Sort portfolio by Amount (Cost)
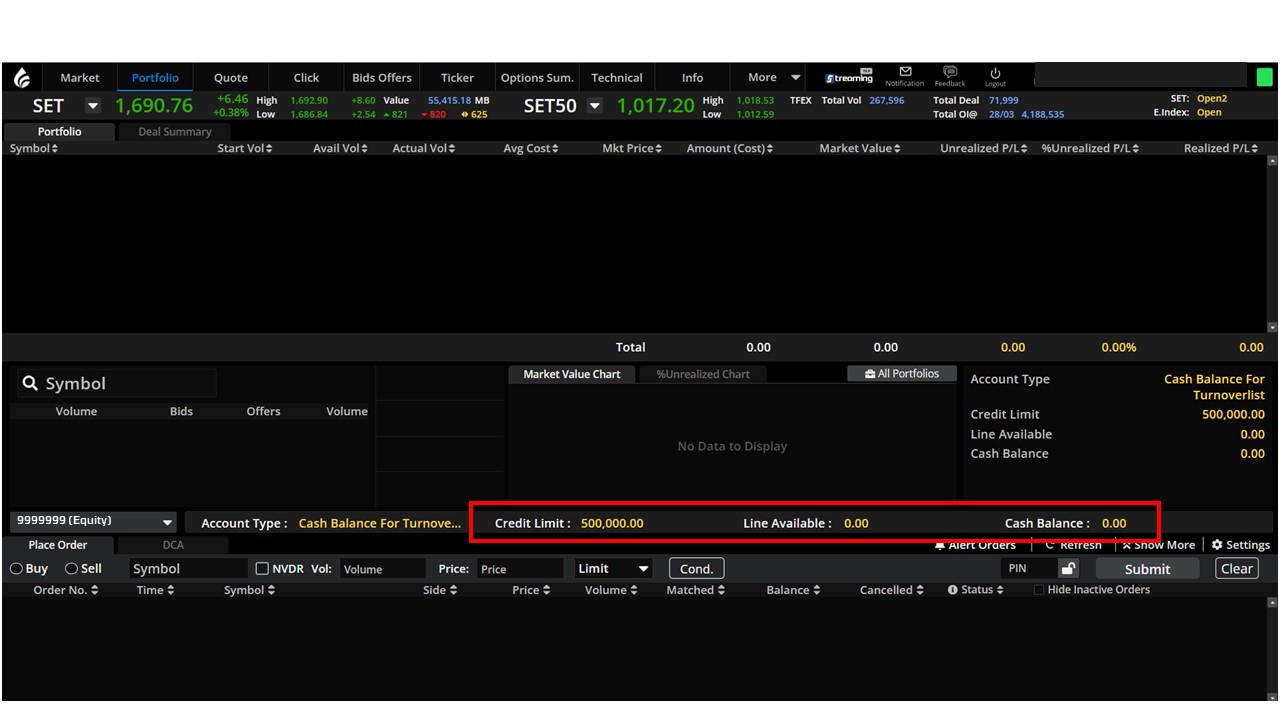 pyautogui.click(x=730, y=148)
